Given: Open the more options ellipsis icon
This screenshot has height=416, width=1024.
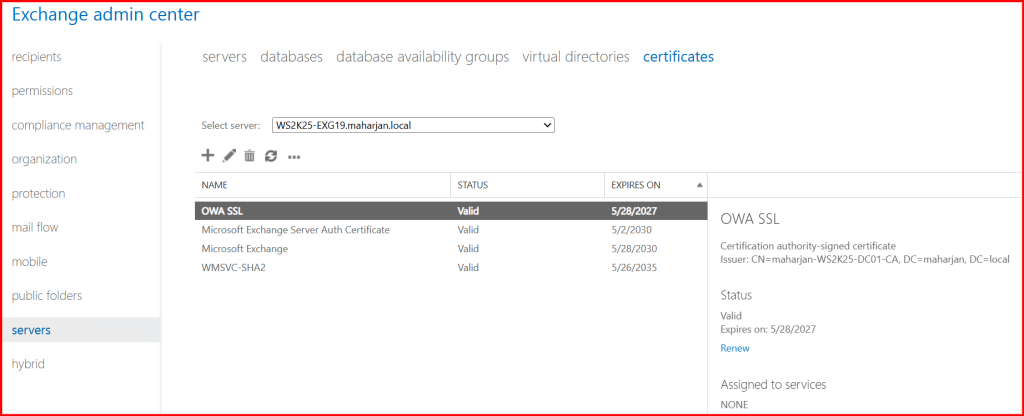Looking at the screenshot, I should point(294,157).
